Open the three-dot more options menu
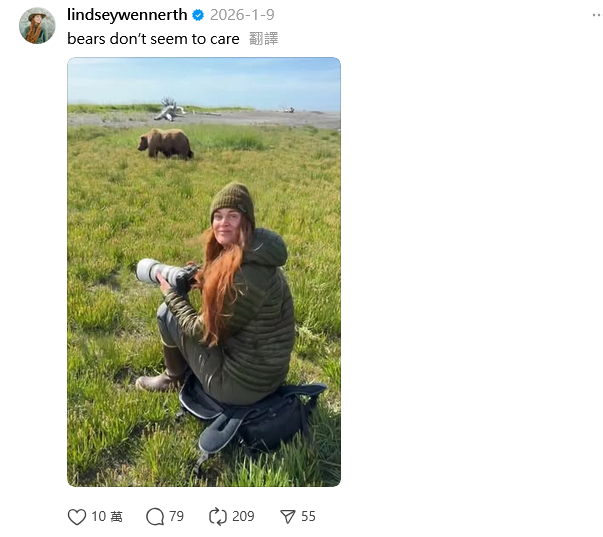 point(596,14)
